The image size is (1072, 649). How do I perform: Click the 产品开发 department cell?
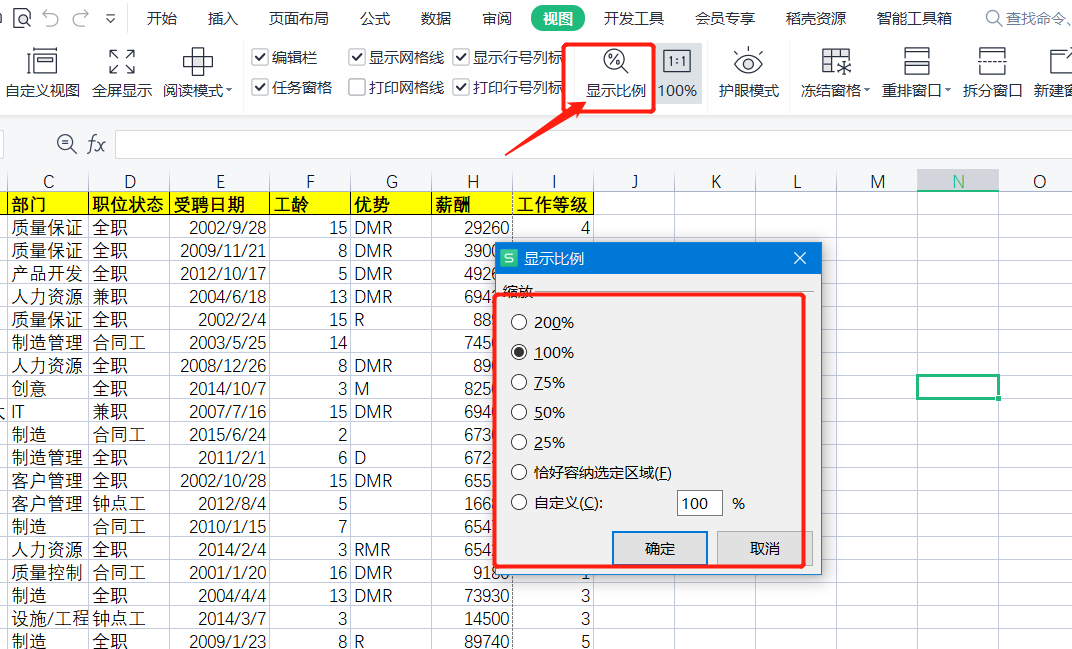48,273
